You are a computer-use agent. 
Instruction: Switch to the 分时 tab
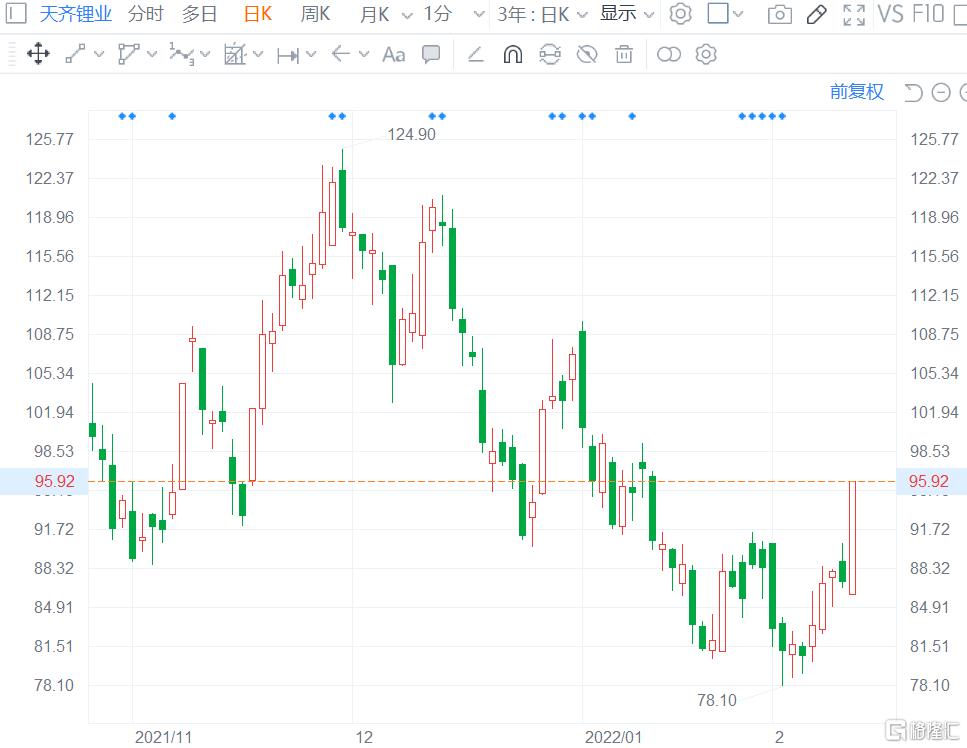pyautogui.click(x=145, y=14)
